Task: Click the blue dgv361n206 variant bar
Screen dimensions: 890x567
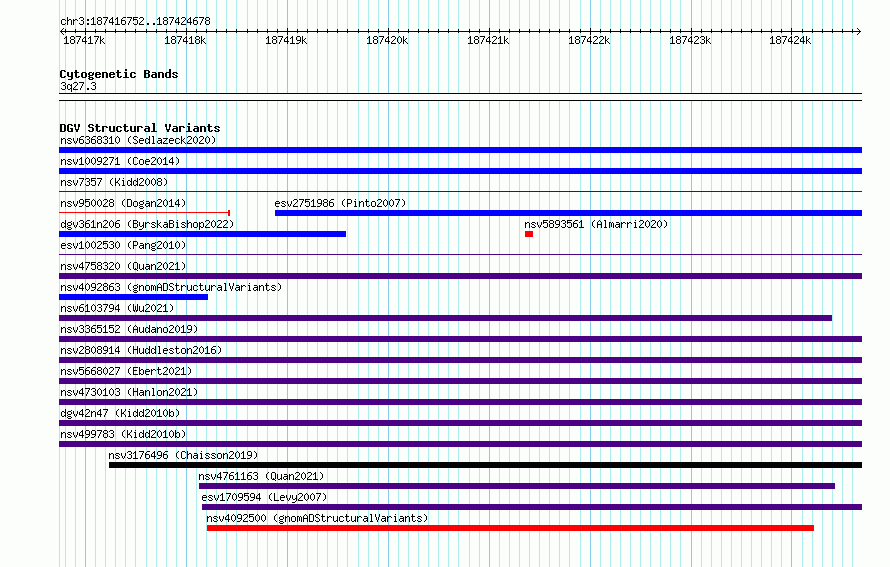Action: point(203,234)
